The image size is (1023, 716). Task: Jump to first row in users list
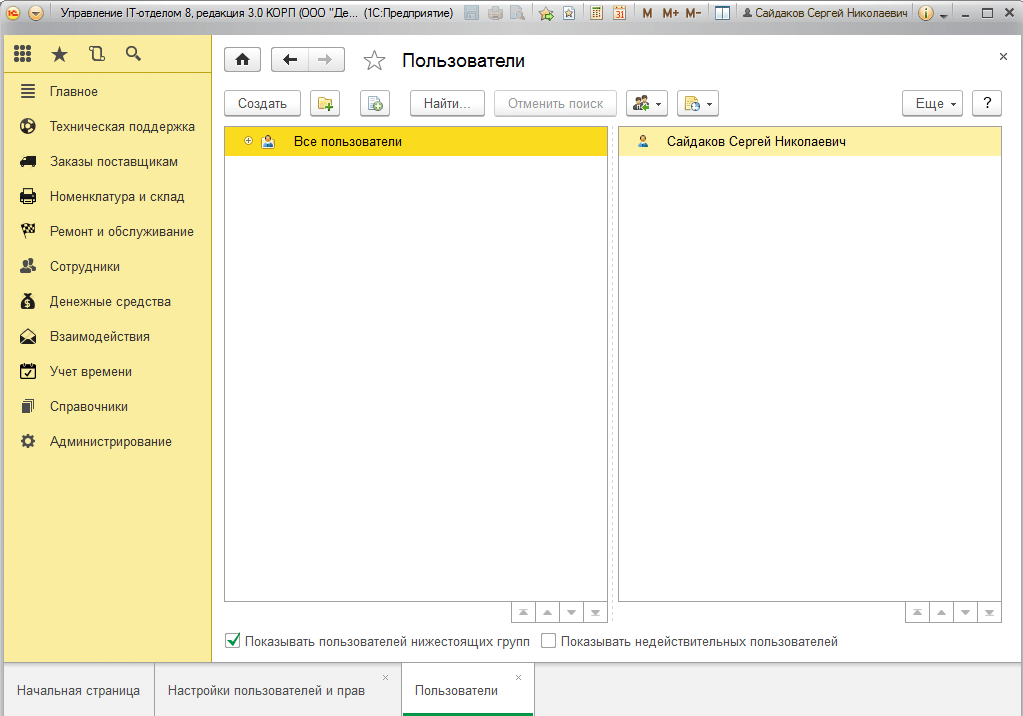[917, 612]
